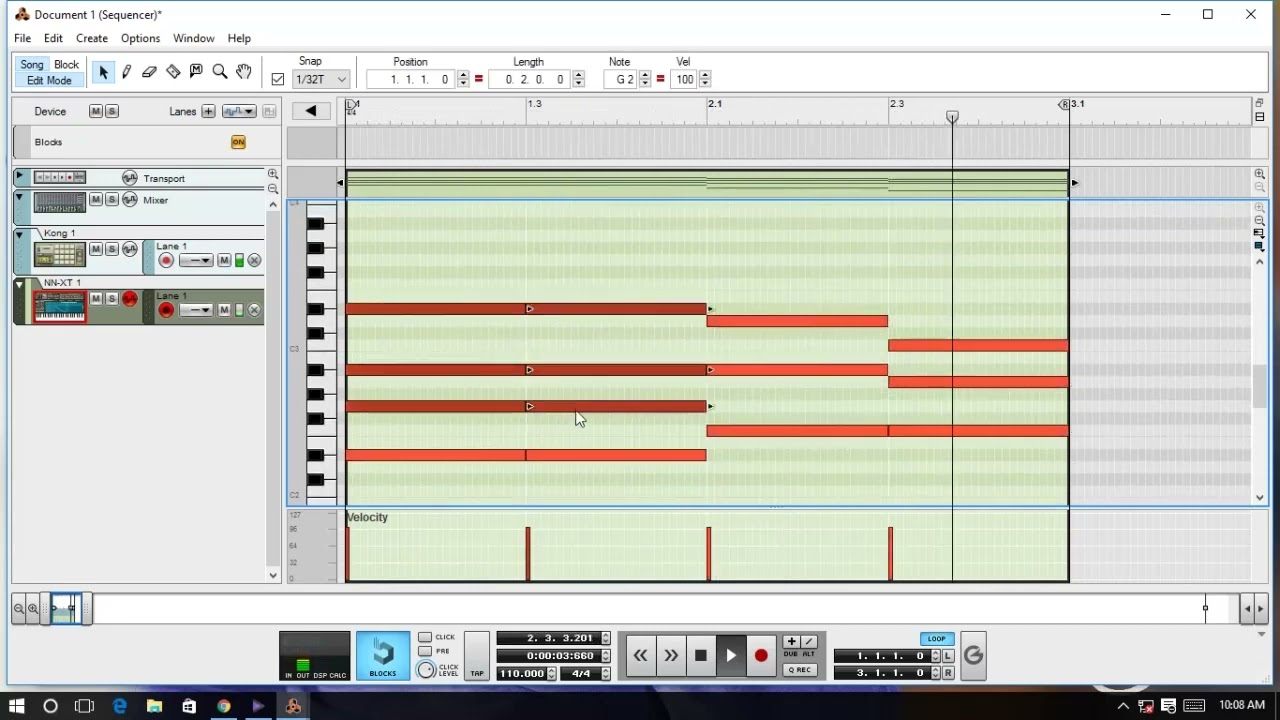This screenshot has height=720, width=1280.
Task: Click the Kong 1 device thumbnail
Action: click(x=59, y=254)
